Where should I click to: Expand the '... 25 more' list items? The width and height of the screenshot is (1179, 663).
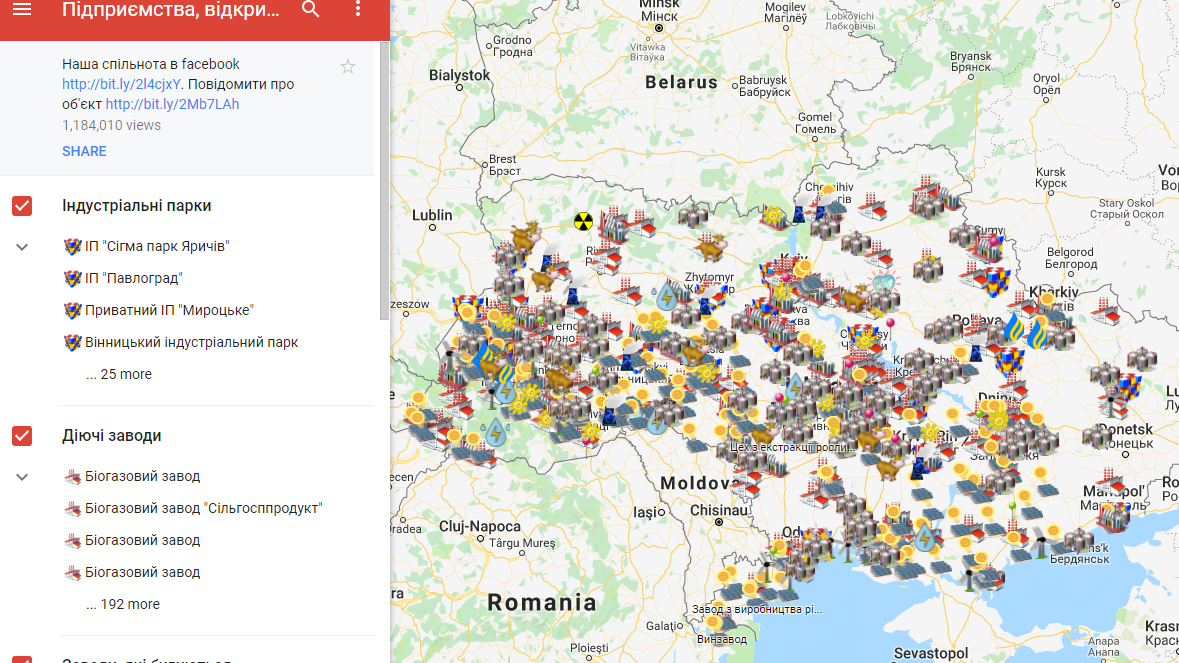119,374
